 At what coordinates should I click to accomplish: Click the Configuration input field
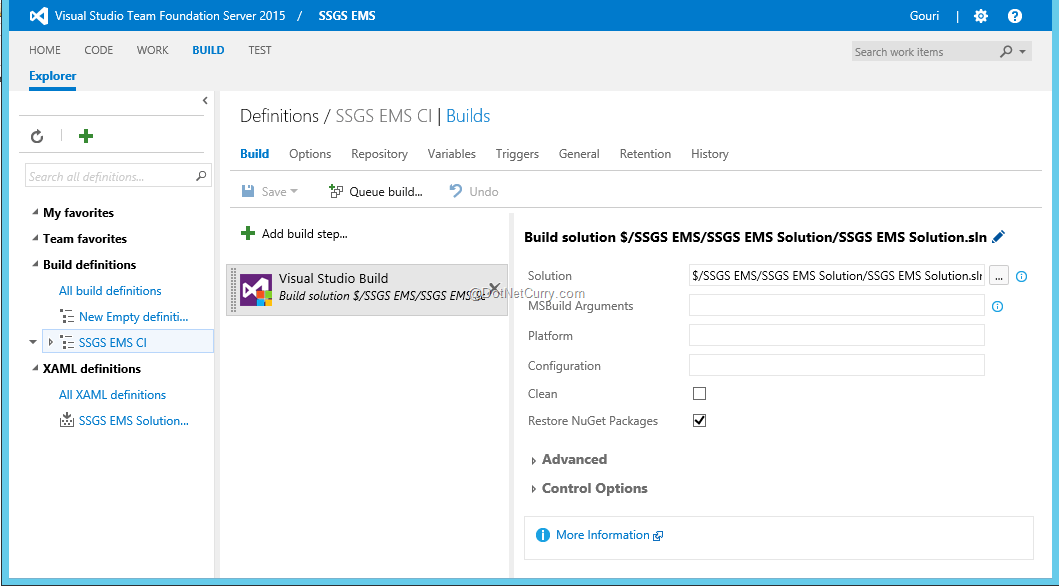coord(837,365)
